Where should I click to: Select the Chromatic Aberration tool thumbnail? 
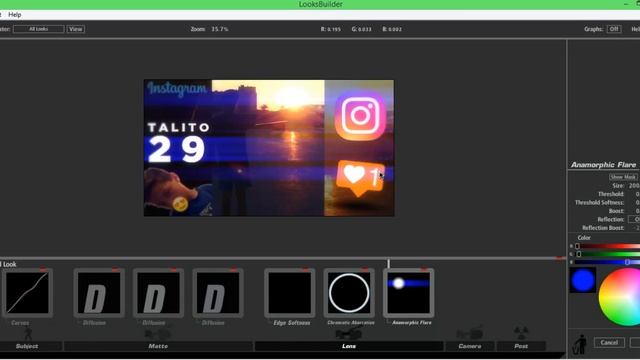tap(349, 293)
